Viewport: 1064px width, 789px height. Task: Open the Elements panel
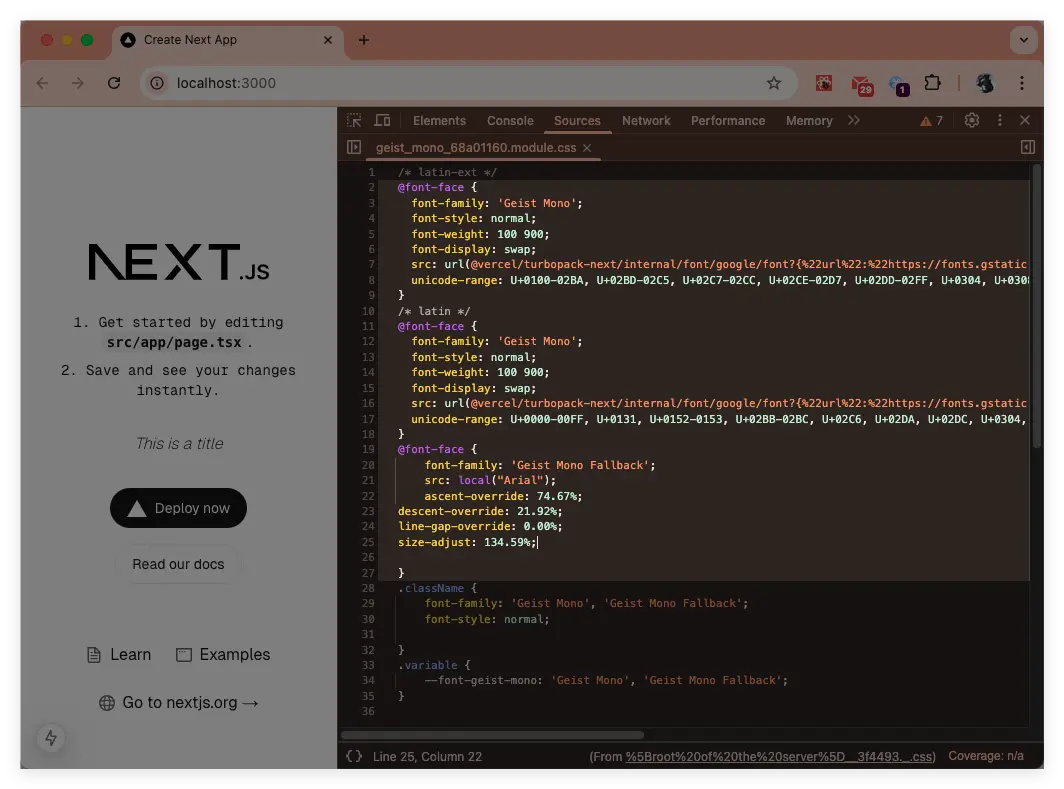click(x=439, y=121)
